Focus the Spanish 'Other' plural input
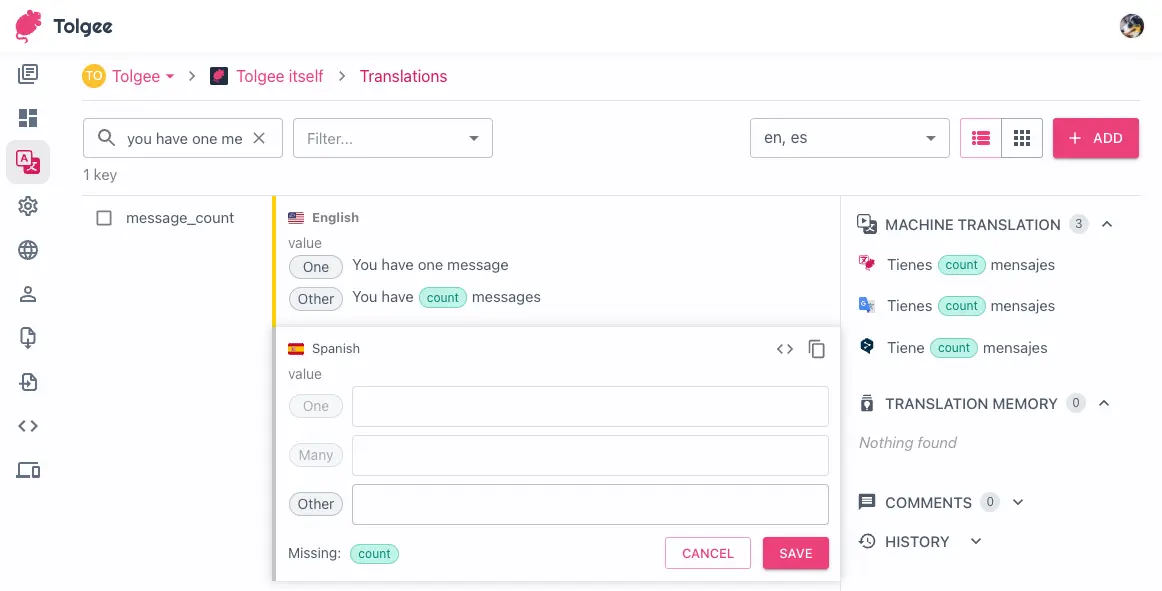Screen dimensions: 1162x591 click(590, 504)
